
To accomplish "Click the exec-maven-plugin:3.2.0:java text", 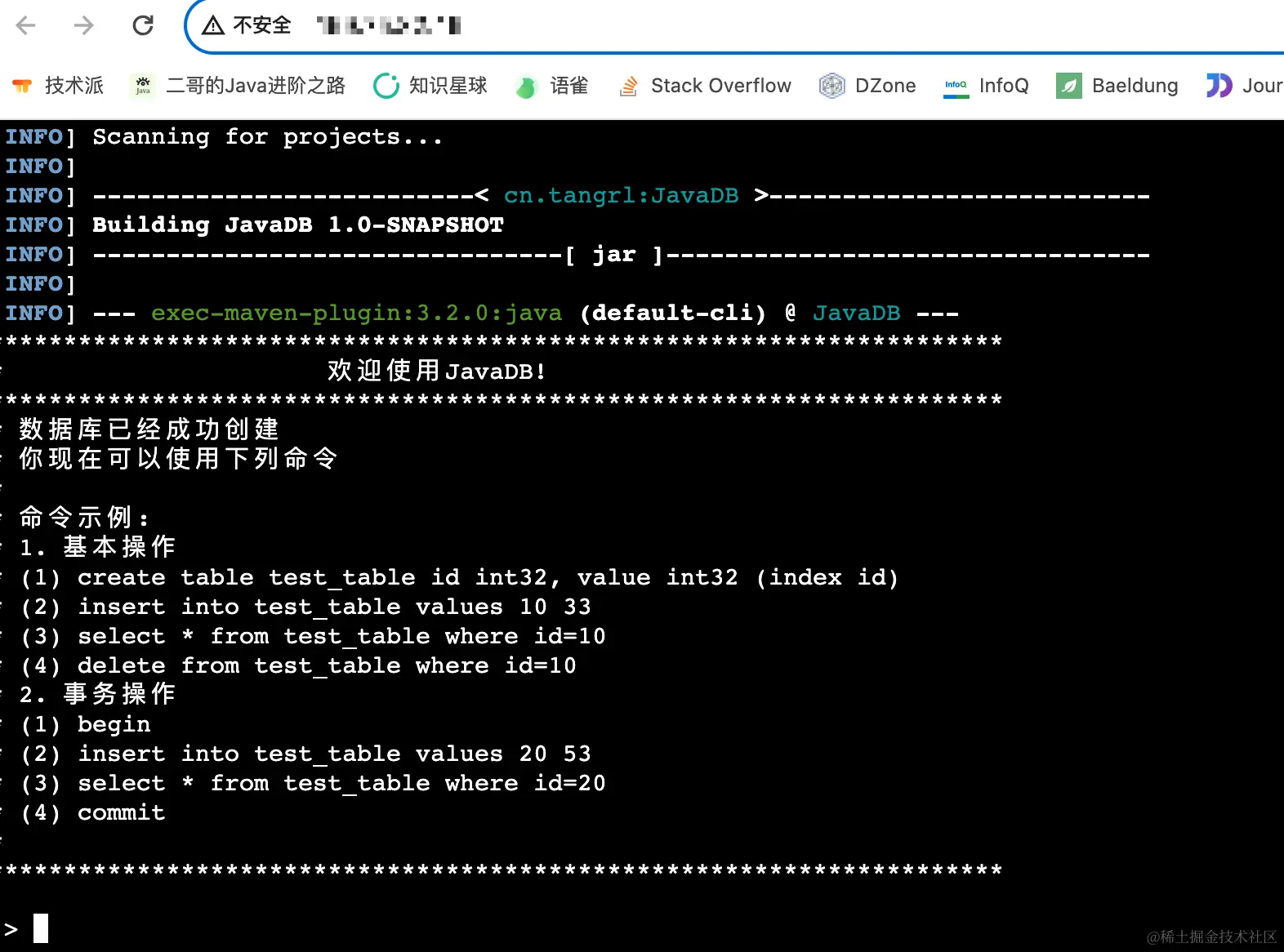I will point(356,314).
